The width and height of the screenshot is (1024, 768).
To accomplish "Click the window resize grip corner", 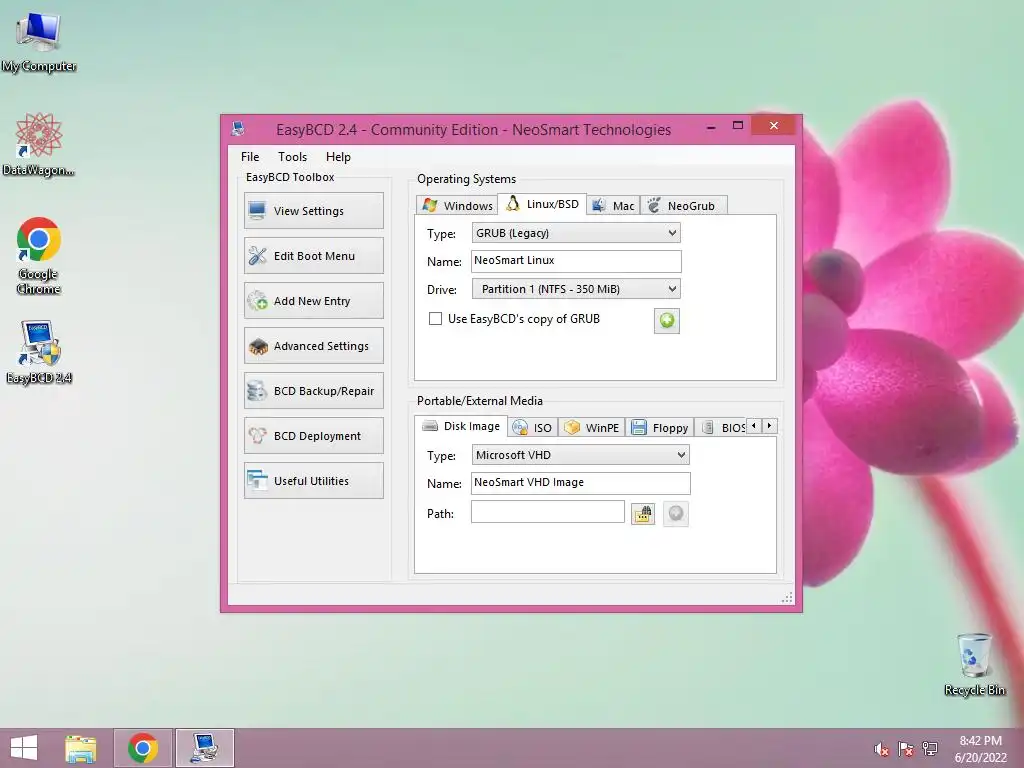I will coord(787,598).
